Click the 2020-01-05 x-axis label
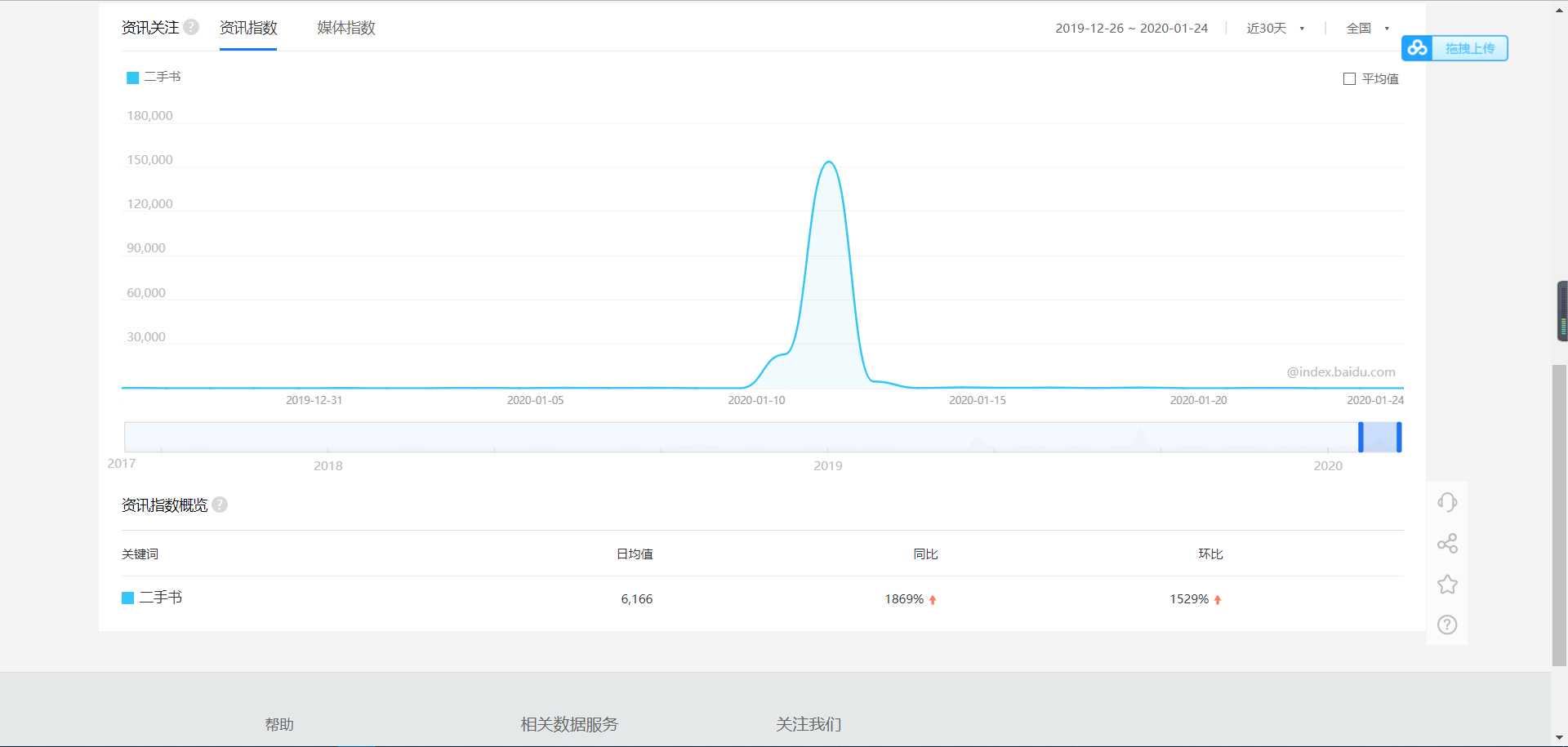 point(535,400)
